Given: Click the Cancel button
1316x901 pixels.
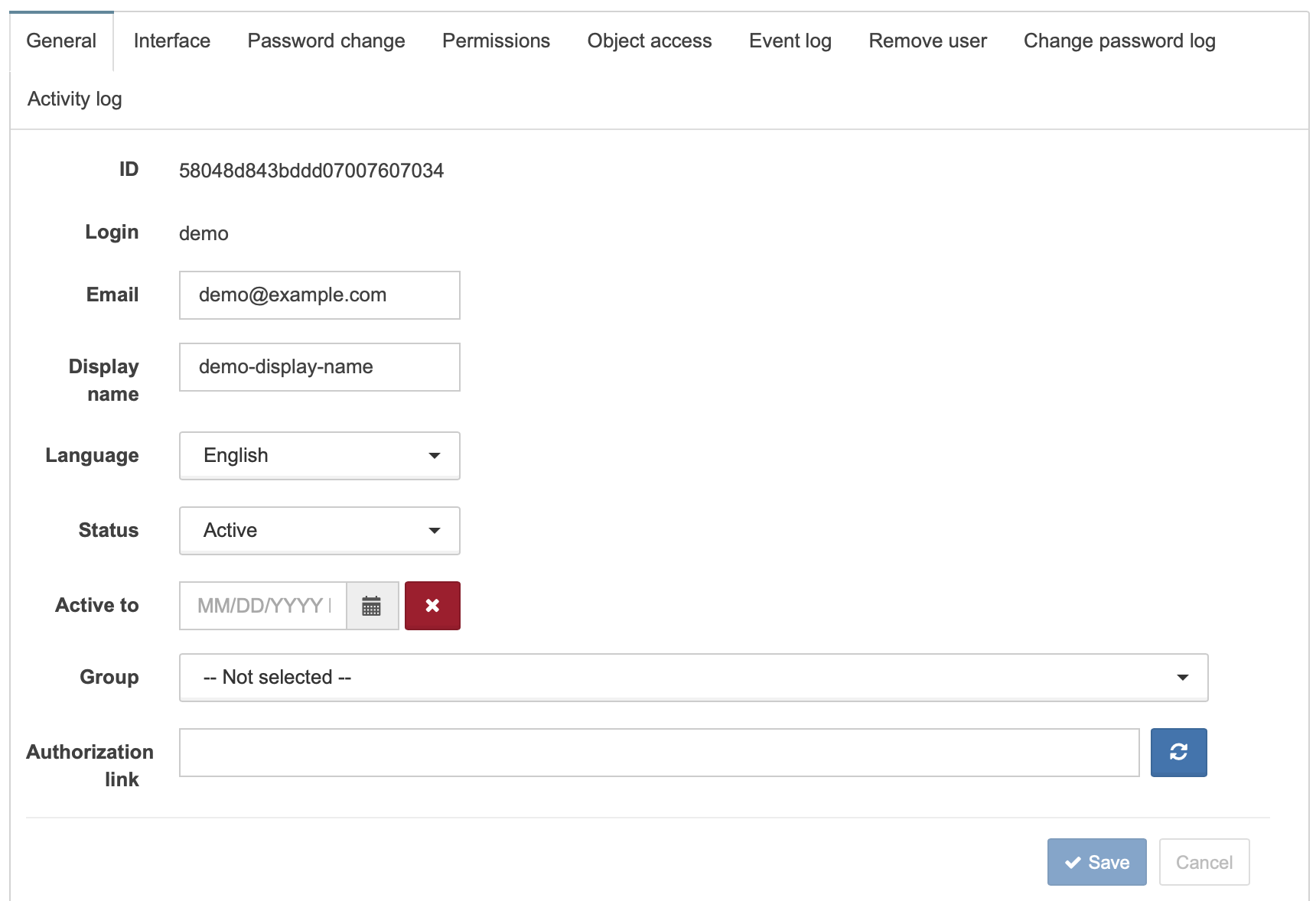Looking at the screenshot, I should [1204, 862].
